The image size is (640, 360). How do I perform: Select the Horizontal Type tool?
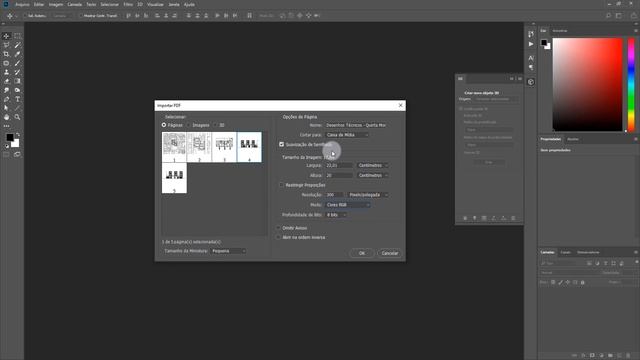click(x=18, y=99)
